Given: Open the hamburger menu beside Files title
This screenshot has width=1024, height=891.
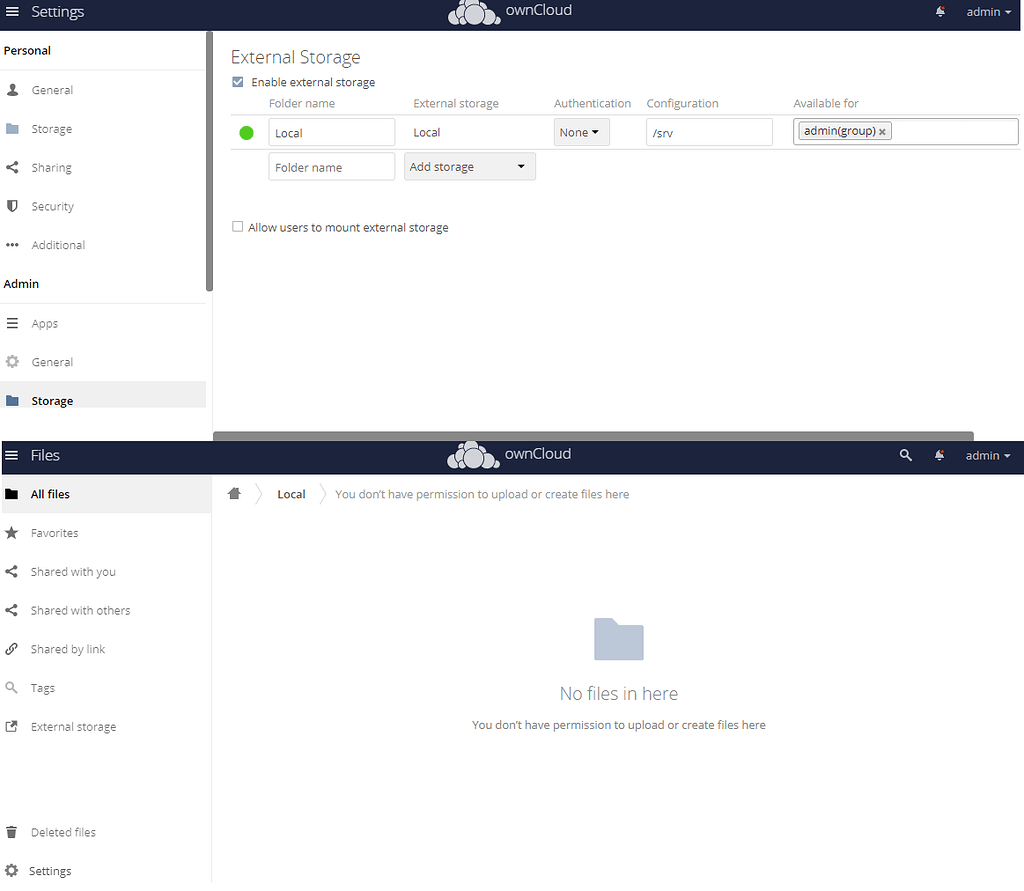Looking at the screenshot, I should (x=12, y=455).
